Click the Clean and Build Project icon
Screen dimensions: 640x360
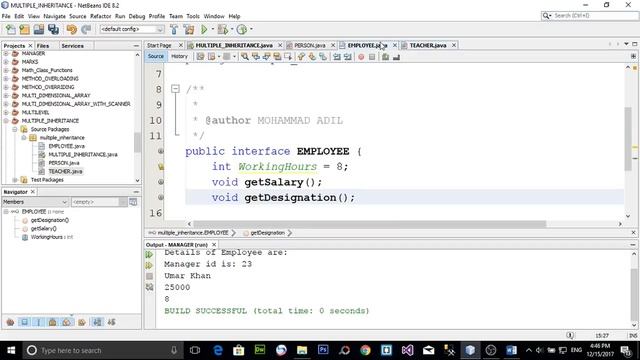click(x=189, y=29)
